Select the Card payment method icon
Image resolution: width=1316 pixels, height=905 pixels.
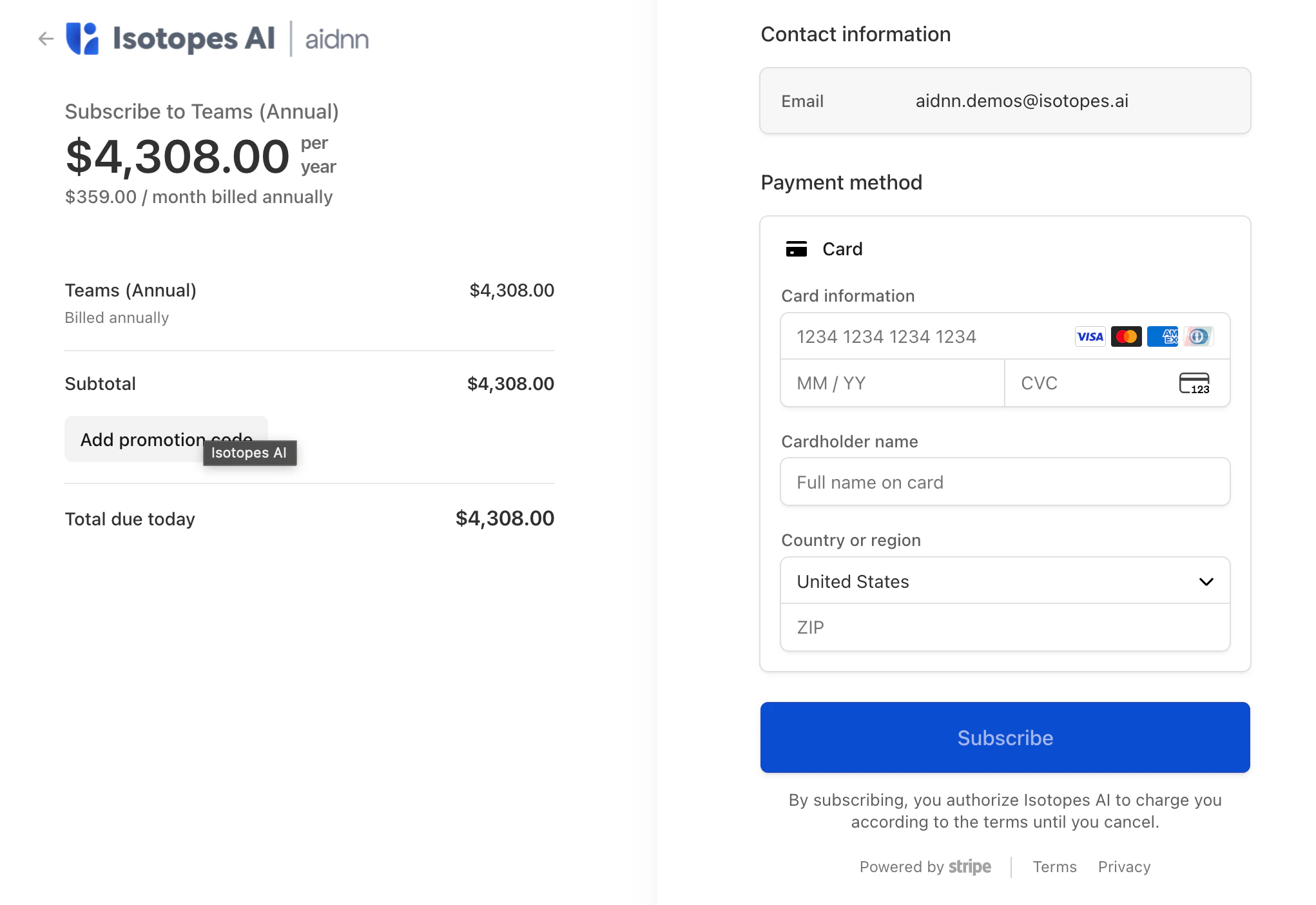tap(797, 249)
